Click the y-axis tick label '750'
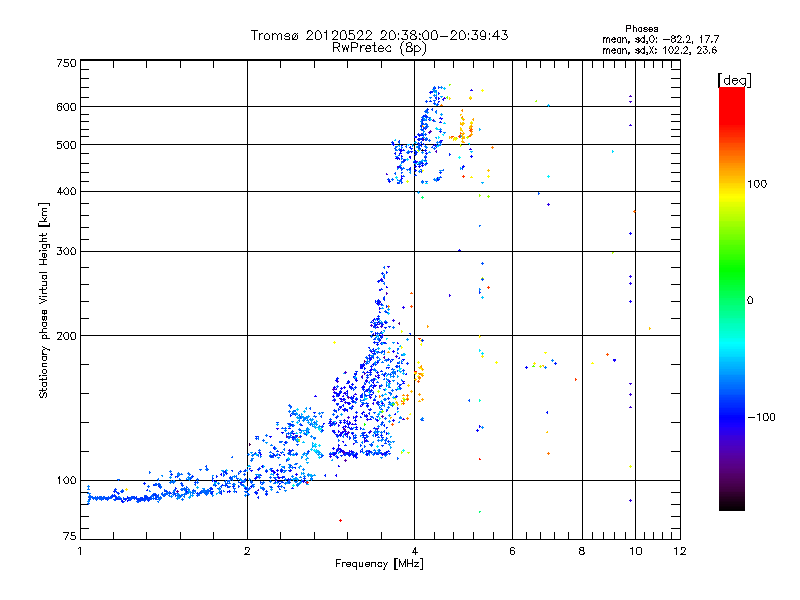This screenshot has width=800, height=600. [x=66, y=63]
